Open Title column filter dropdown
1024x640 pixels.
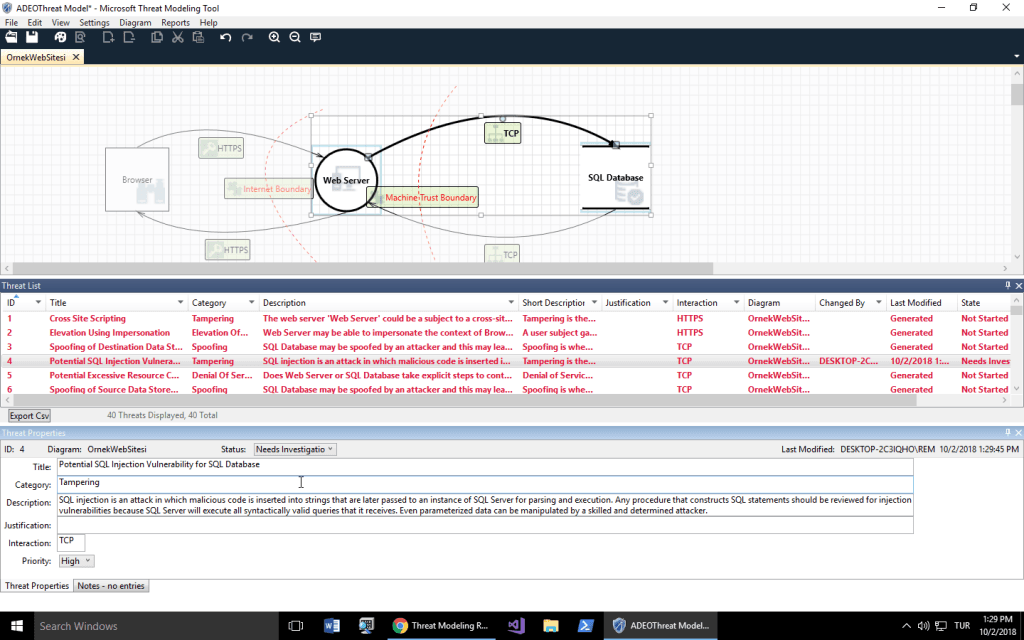click(x=180, y=302)
